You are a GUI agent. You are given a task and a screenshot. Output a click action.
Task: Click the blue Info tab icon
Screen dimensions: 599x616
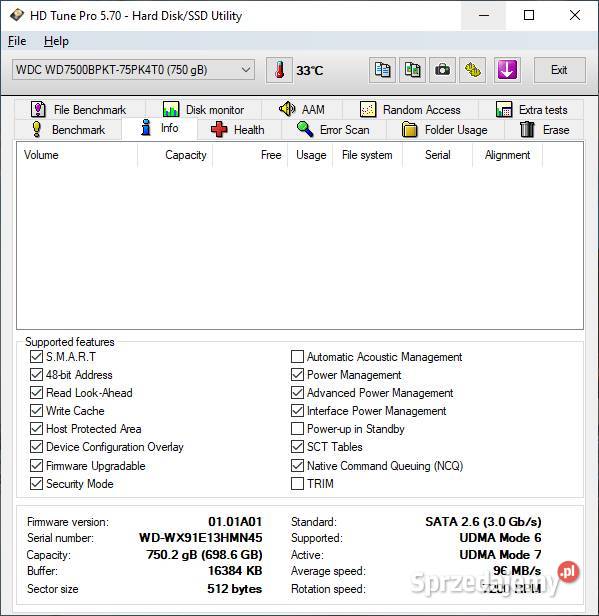pyautogui.click(x=146, y=128)
